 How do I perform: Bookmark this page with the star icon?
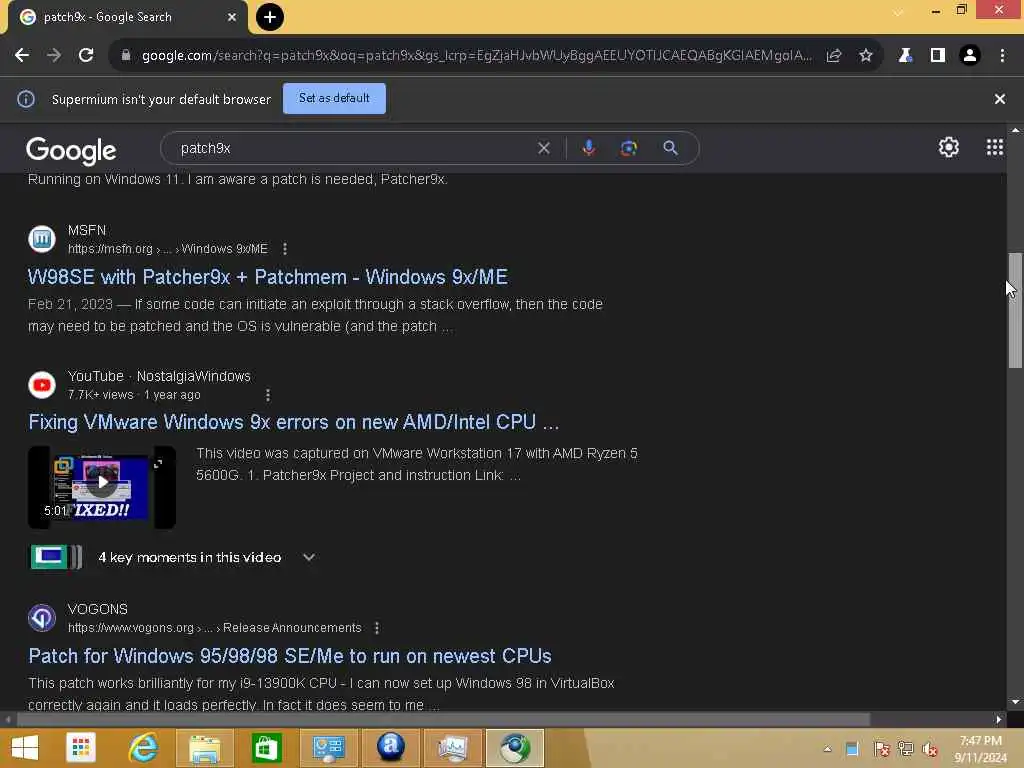click(x=866, y=56)
